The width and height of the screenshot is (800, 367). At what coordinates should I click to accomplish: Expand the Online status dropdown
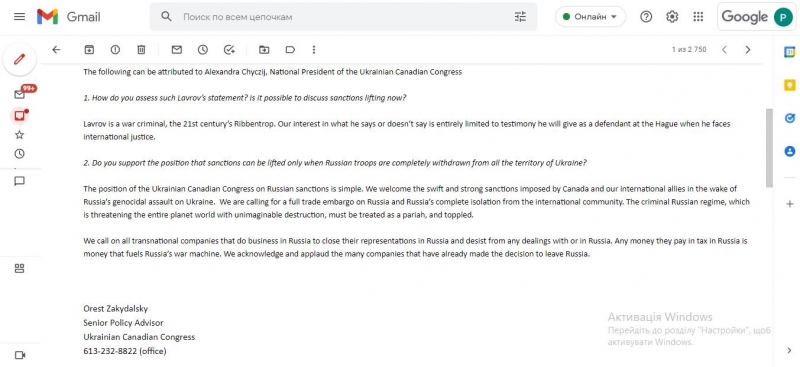[590, 17]
